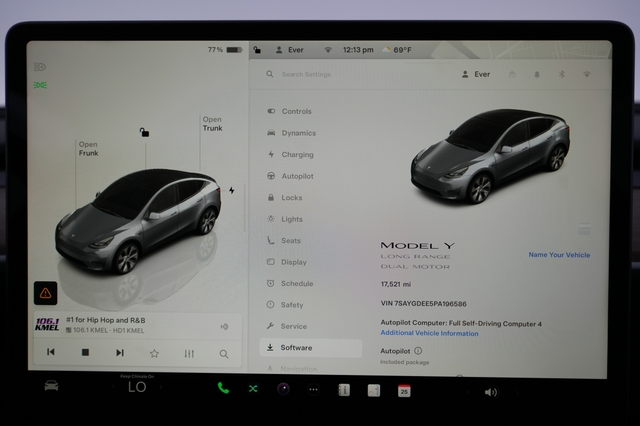Open the Phone app in bottom bar

click(x=223, y=388)
